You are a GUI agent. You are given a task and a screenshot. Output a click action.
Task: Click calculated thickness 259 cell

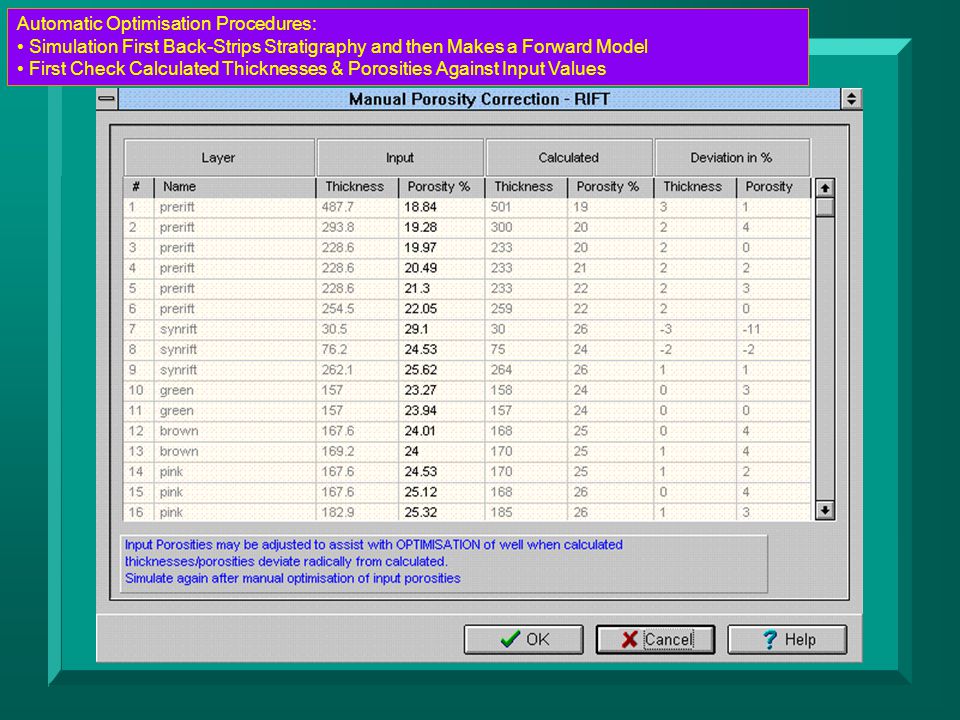pos(527,309)
